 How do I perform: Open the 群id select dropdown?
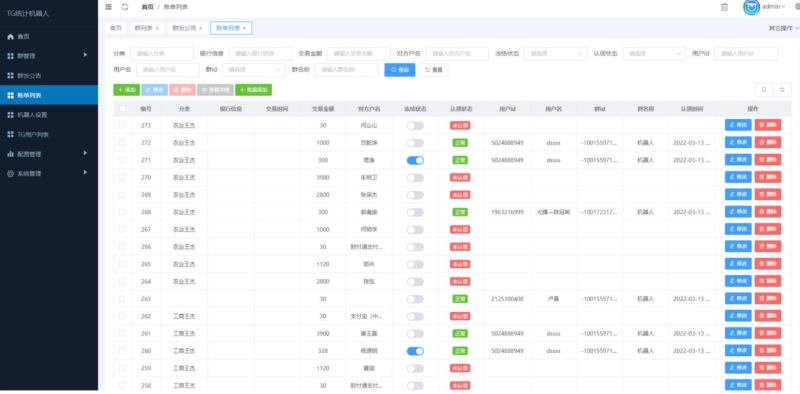point(254,70)
